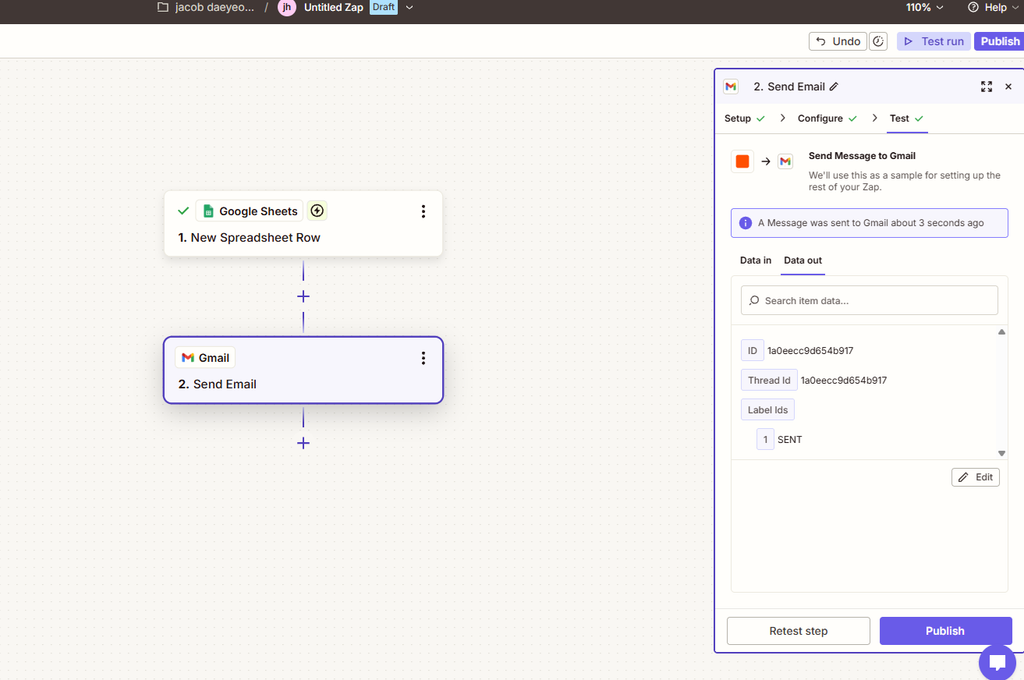The image size is (1024, 680).
Task: Select the Test tab
Action: click(906, 118)
